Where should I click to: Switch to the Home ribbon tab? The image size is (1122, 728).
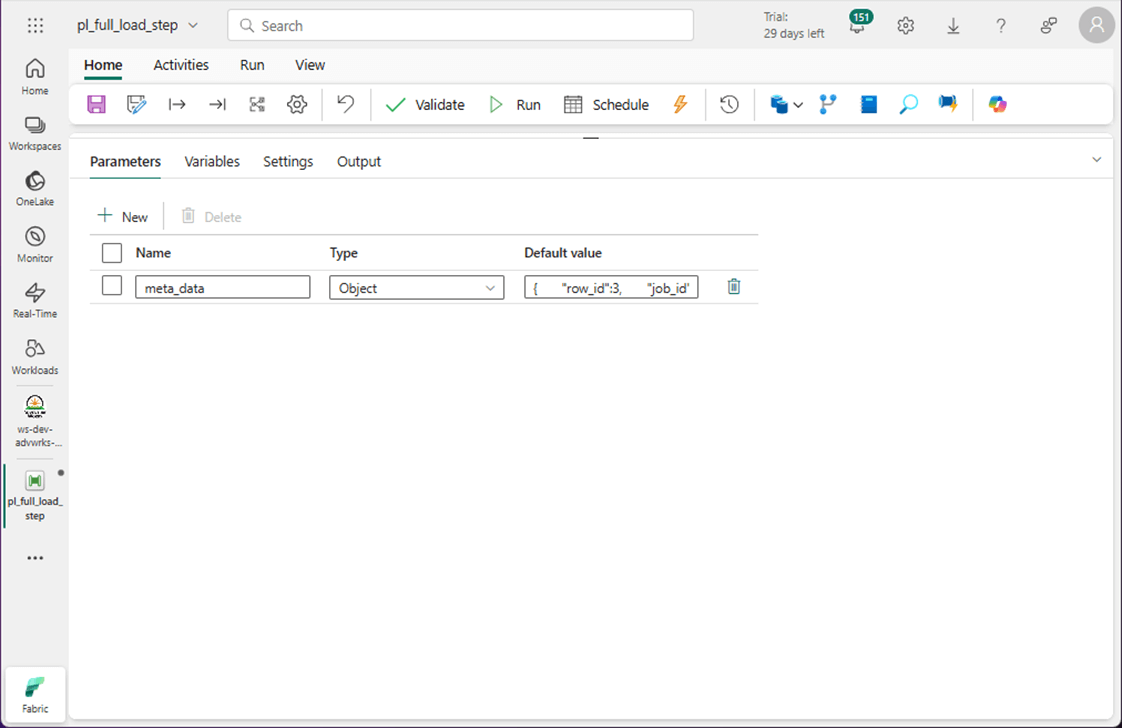[103, 65]
